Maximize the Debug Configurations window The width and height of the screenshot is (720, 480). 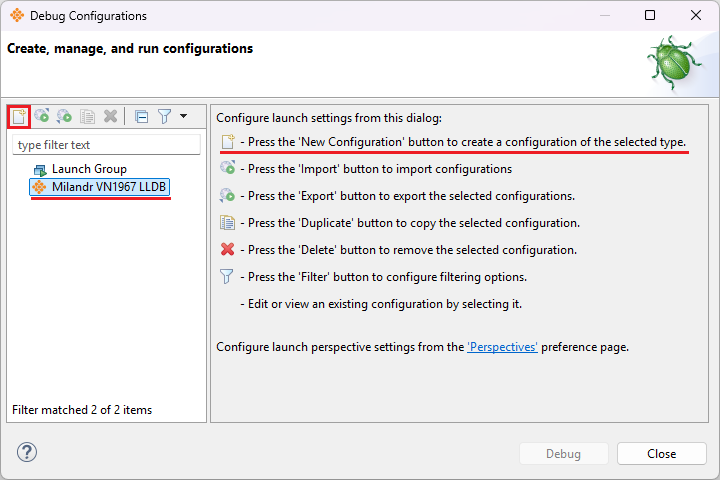(650, 16)
